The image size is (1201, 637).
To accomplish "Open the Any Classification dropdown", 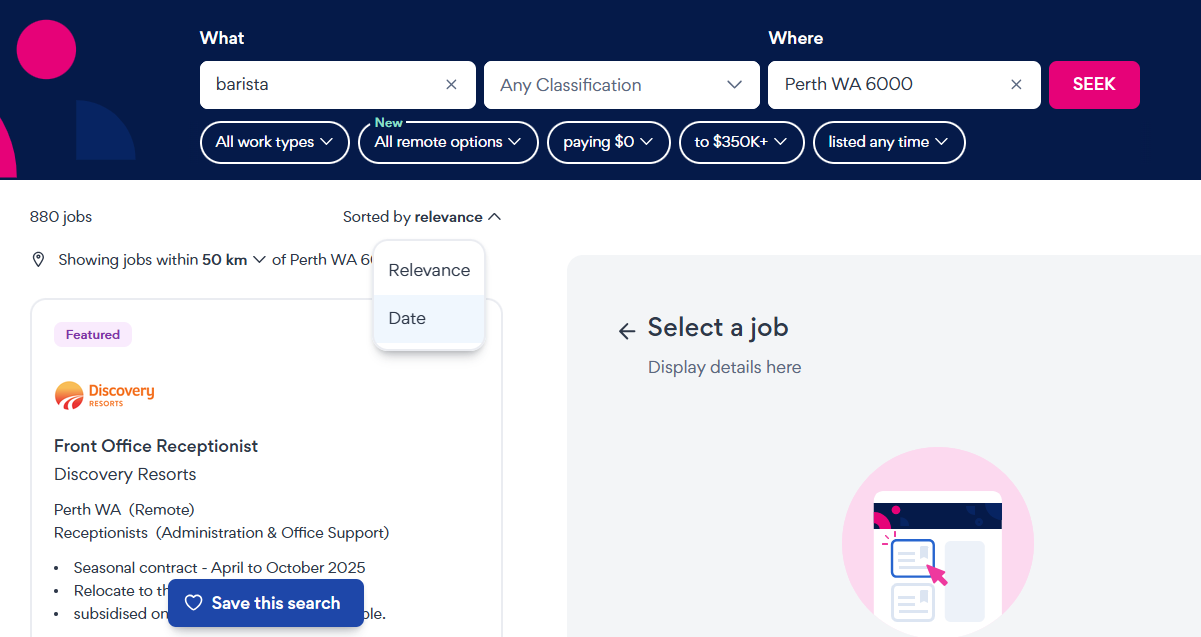I will pos(621,85).
